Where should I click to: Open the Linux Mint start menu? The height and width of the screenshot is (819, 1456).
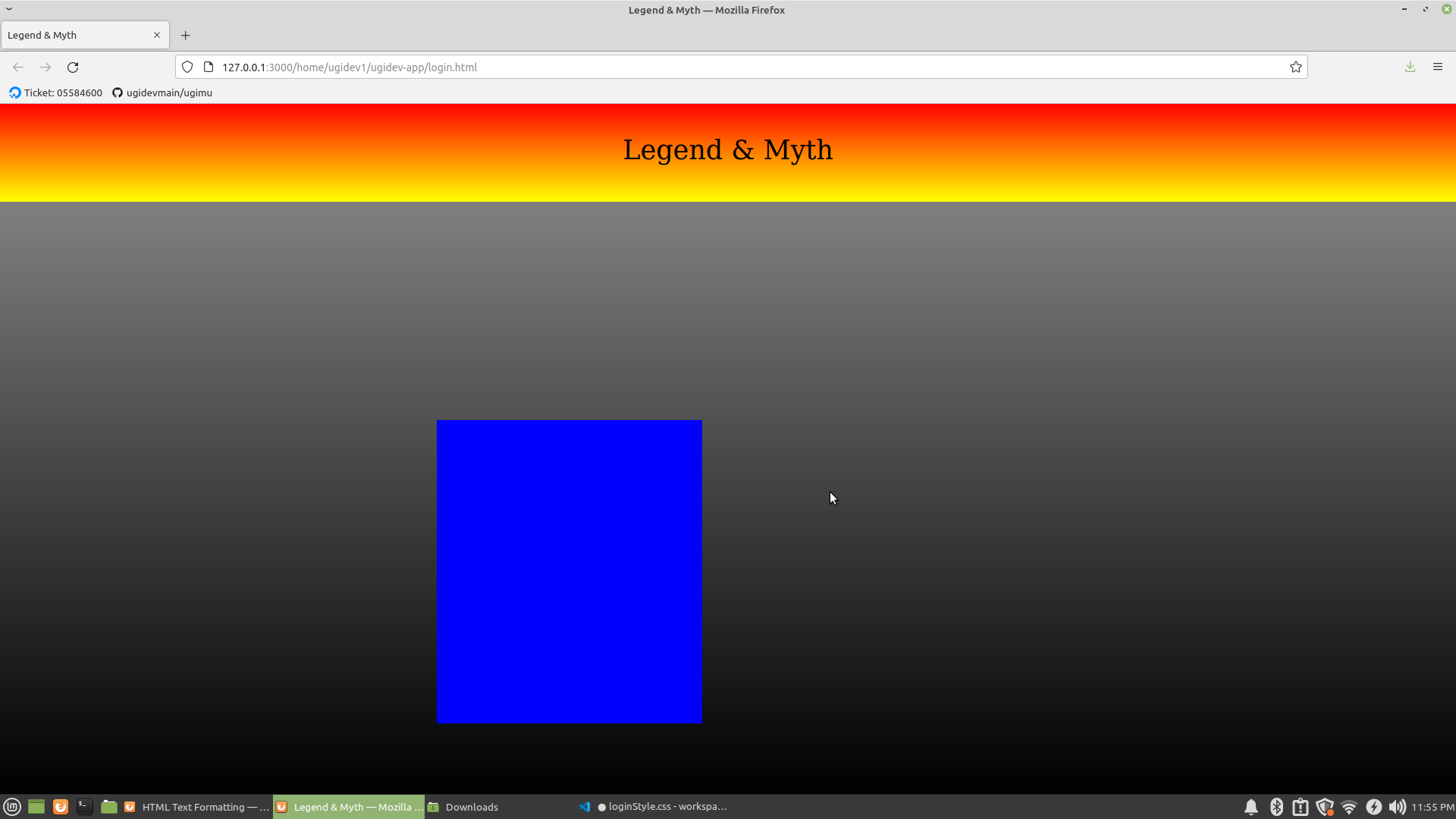[x=11, y=807]
